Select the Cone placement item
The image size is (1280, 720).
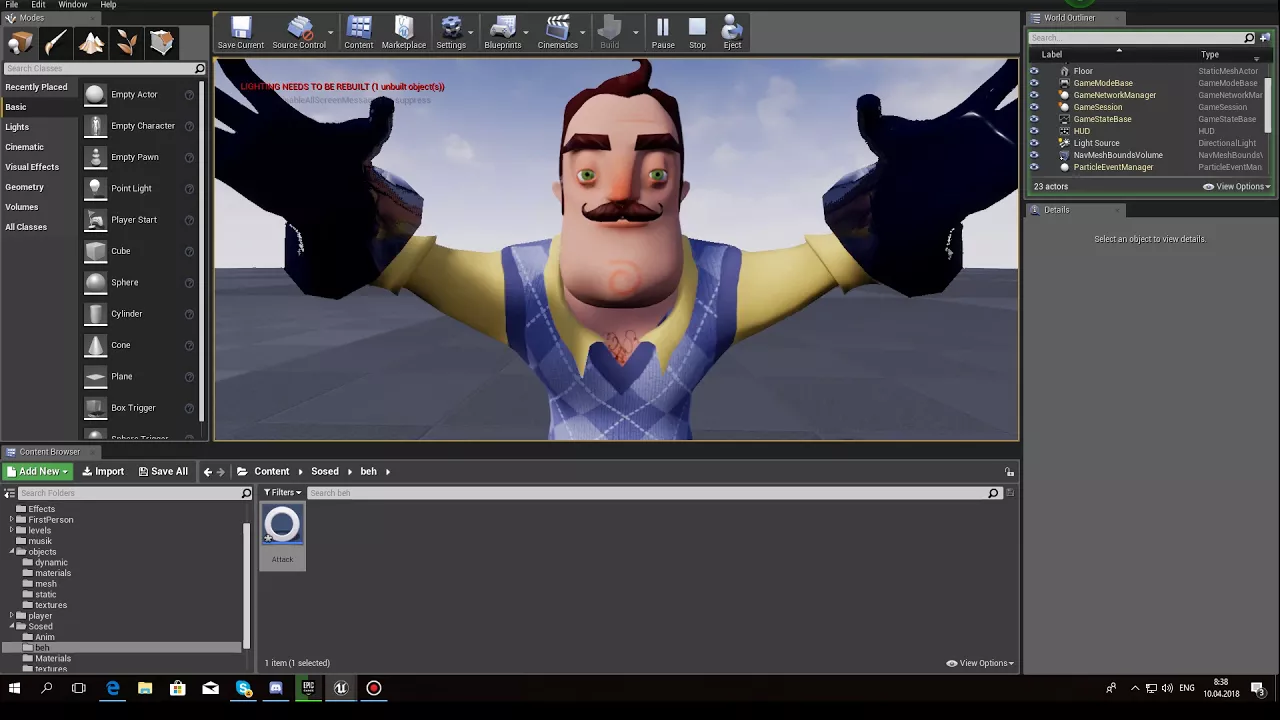tap(140, 345)
